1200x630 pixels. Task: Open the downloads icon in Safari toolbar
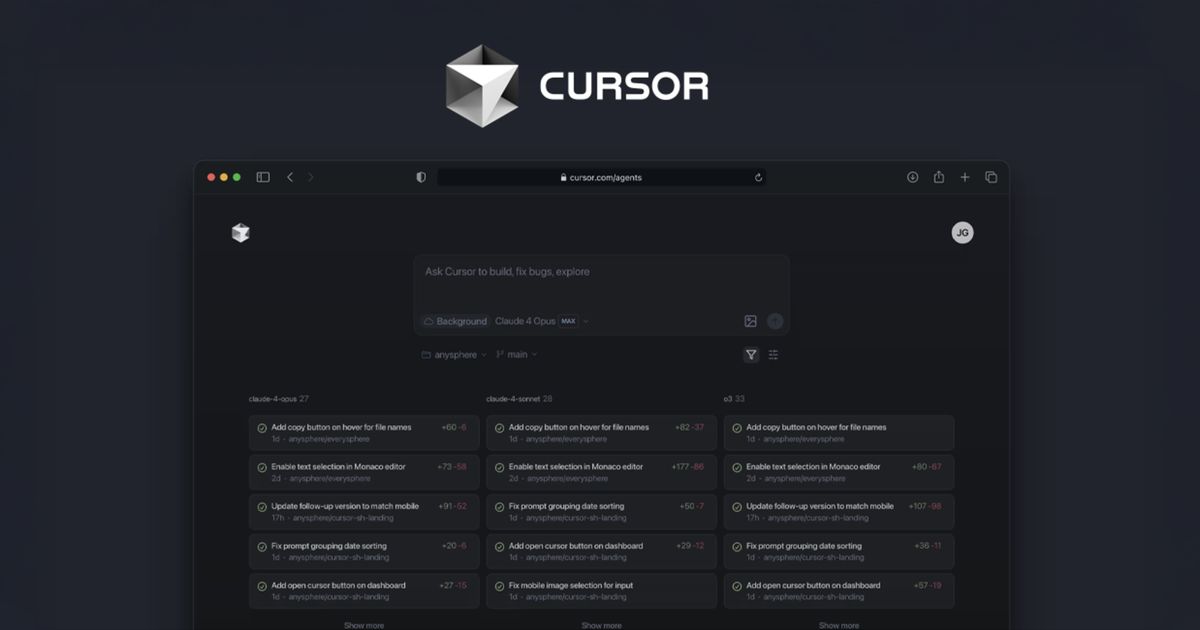pos(913,177)
